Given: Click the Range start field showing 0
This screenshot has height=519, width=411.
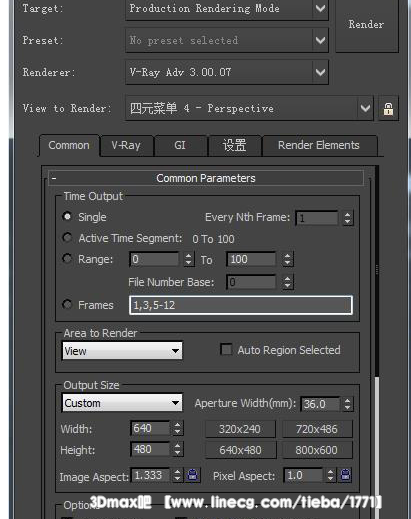Looking at the screenshot, I should tap(154, 259).
